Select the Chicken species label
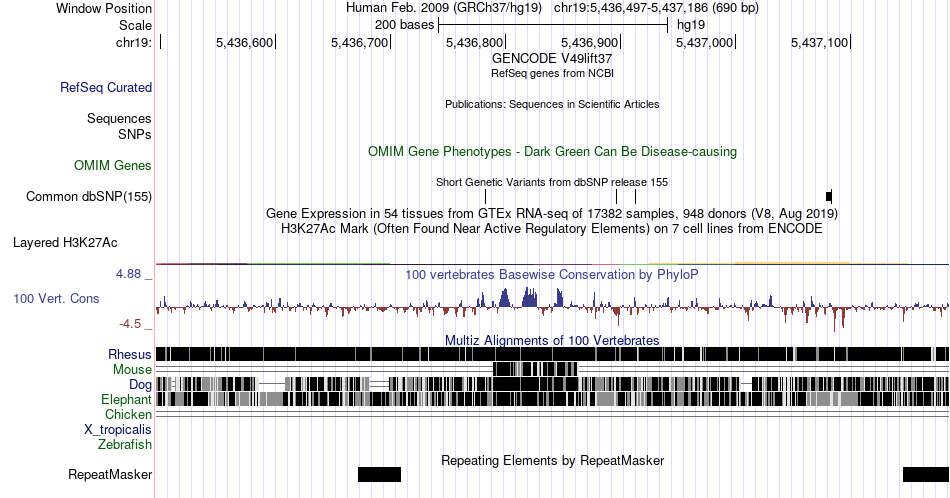 pyautogui.click(x=128, y=414)
